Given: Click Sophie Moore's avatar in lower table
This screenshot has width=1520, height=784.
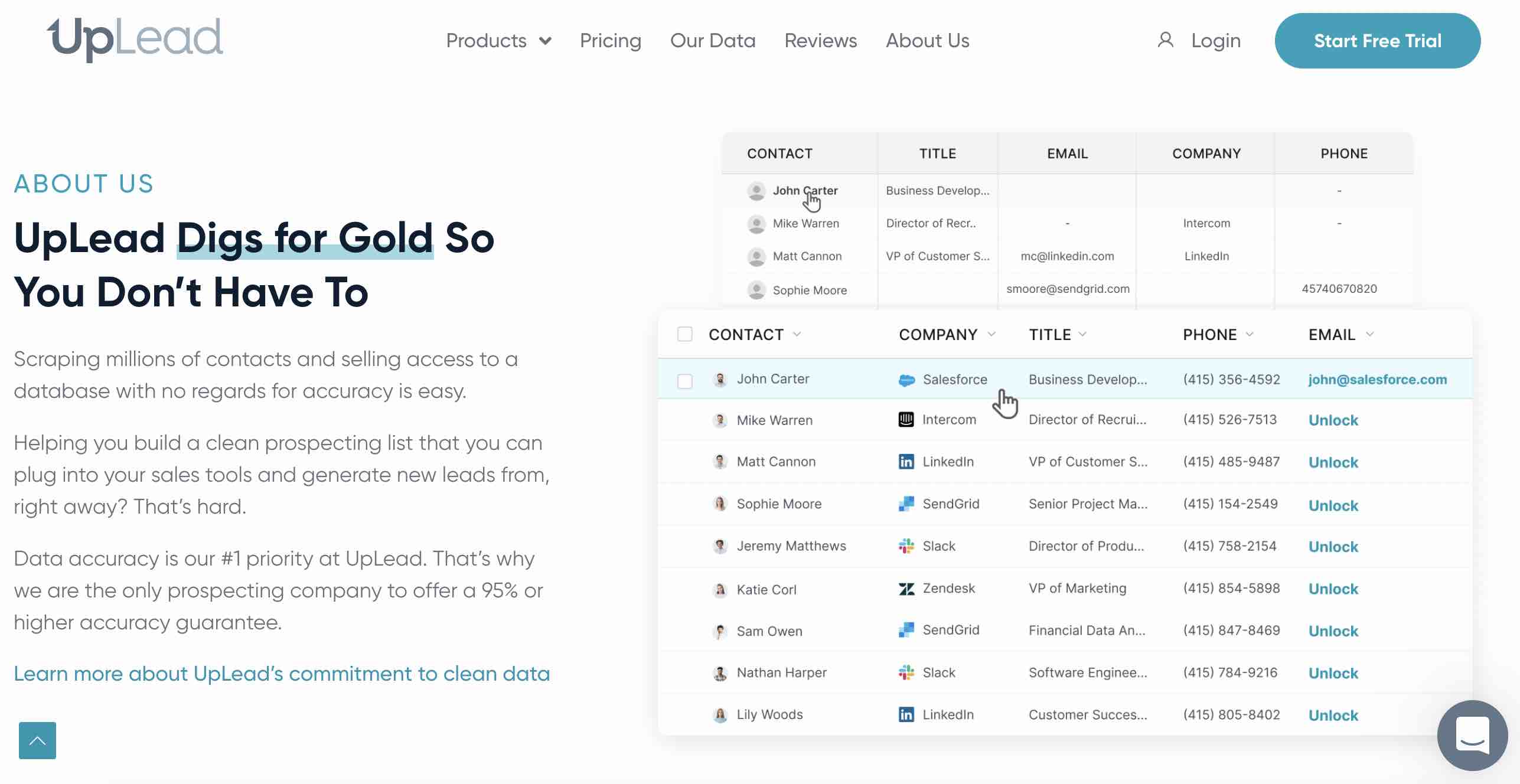Looking at the screenshot, I should pos(720,504).
